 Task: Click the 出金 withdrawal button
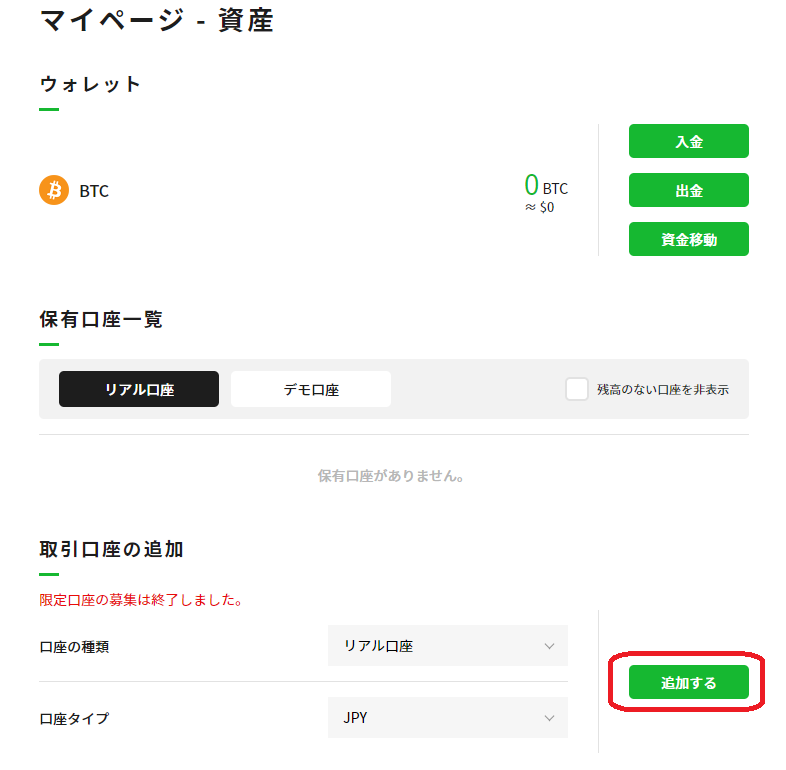[x=689, y=190]
